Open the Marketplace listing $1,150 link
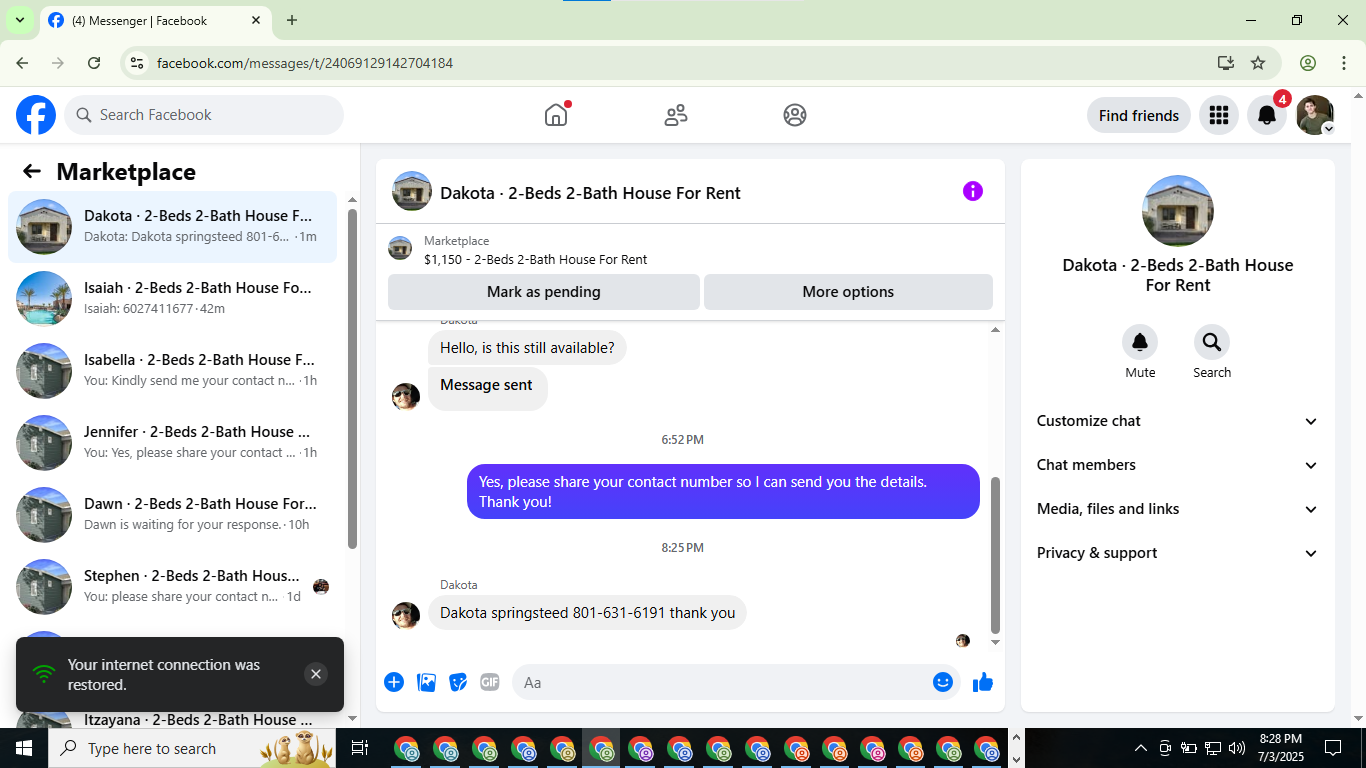 pos(535,259)
